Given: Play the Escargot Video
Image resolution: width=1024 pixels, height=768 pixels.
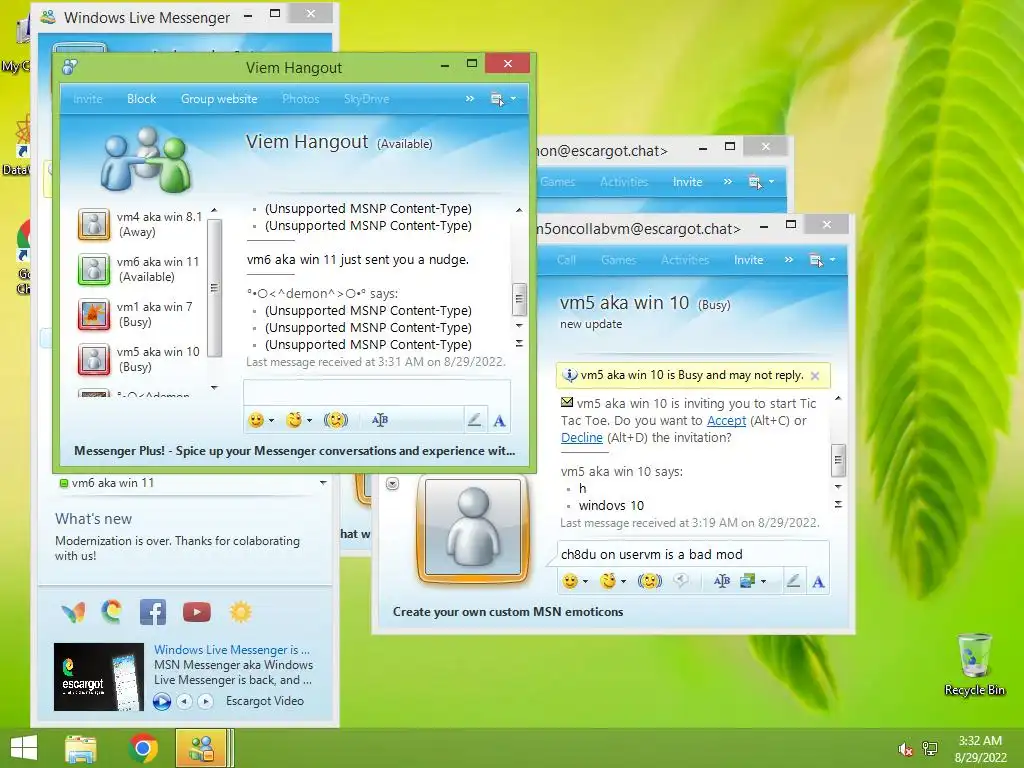Looking at the screenshot, I should pyautogui.click(x=162, y=701).
